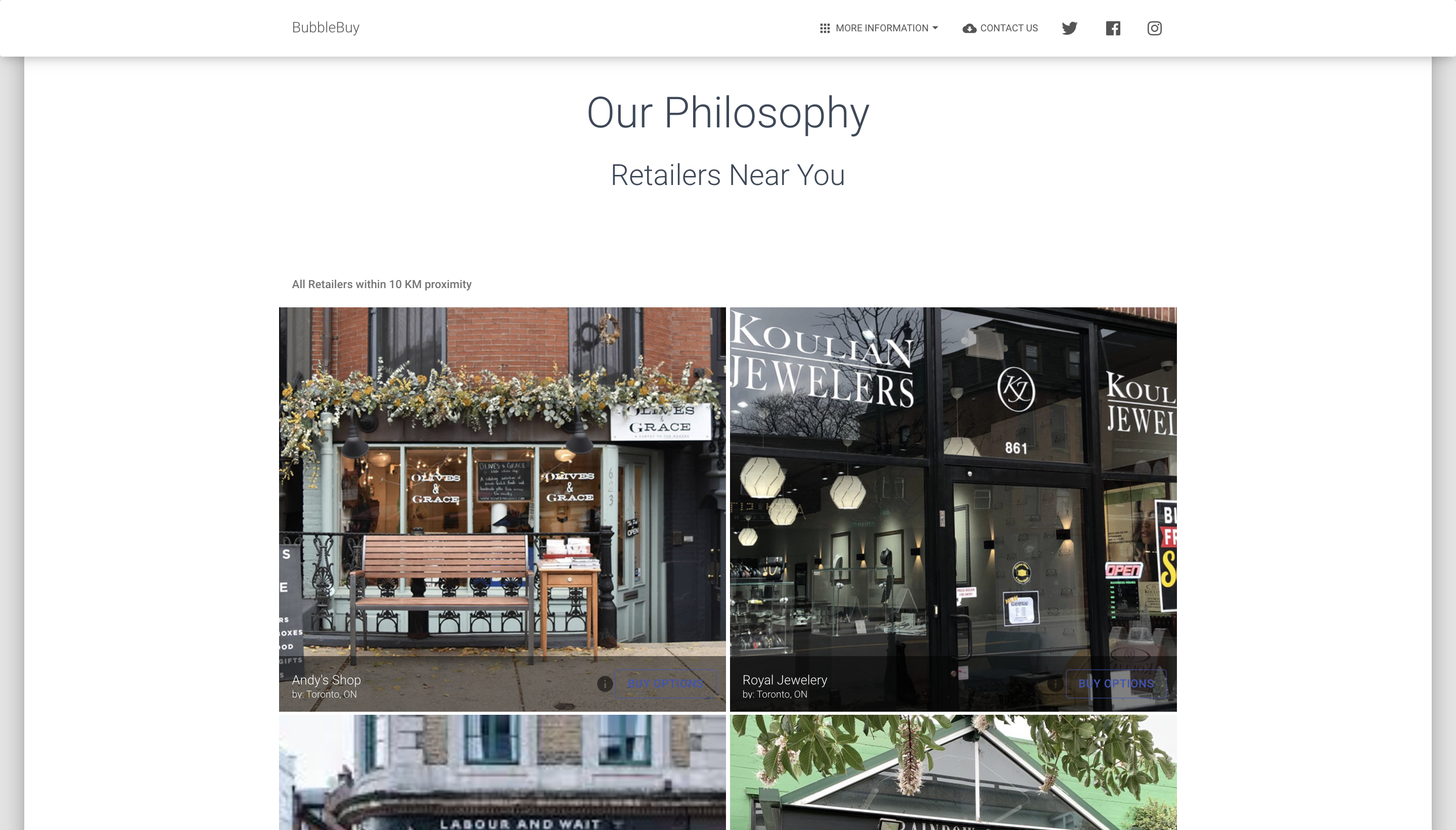Screen dimensions: 1456x830
Task: Click the info icon on Royal Jewelery
Action: [x=1055, y=683]
